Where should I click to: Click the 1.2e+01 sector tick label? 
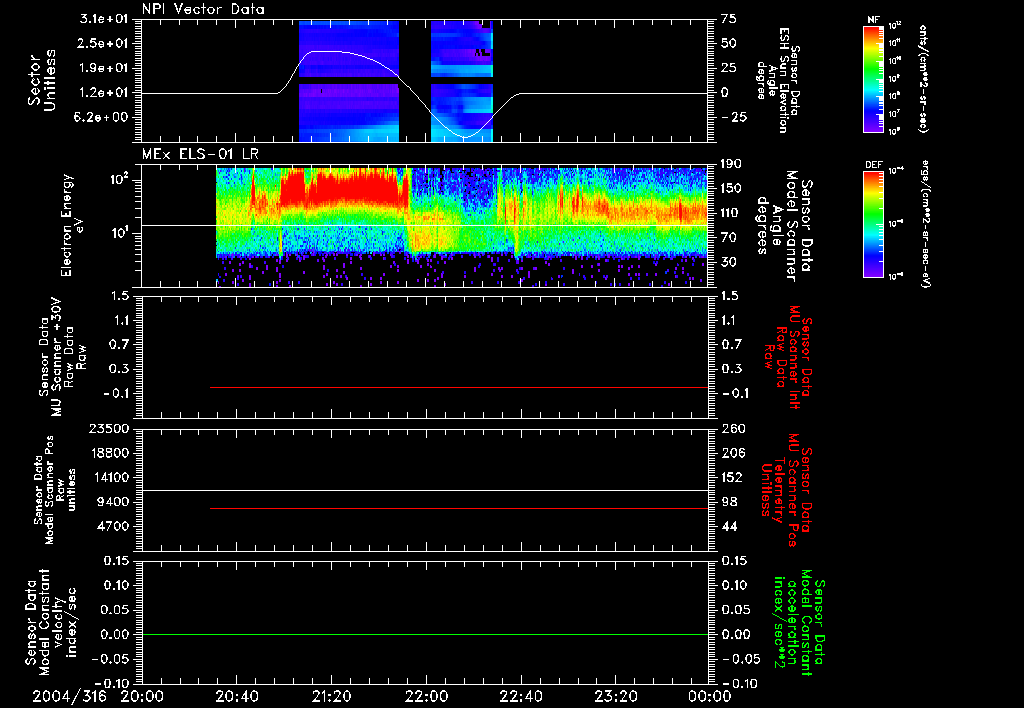[104, 93]
